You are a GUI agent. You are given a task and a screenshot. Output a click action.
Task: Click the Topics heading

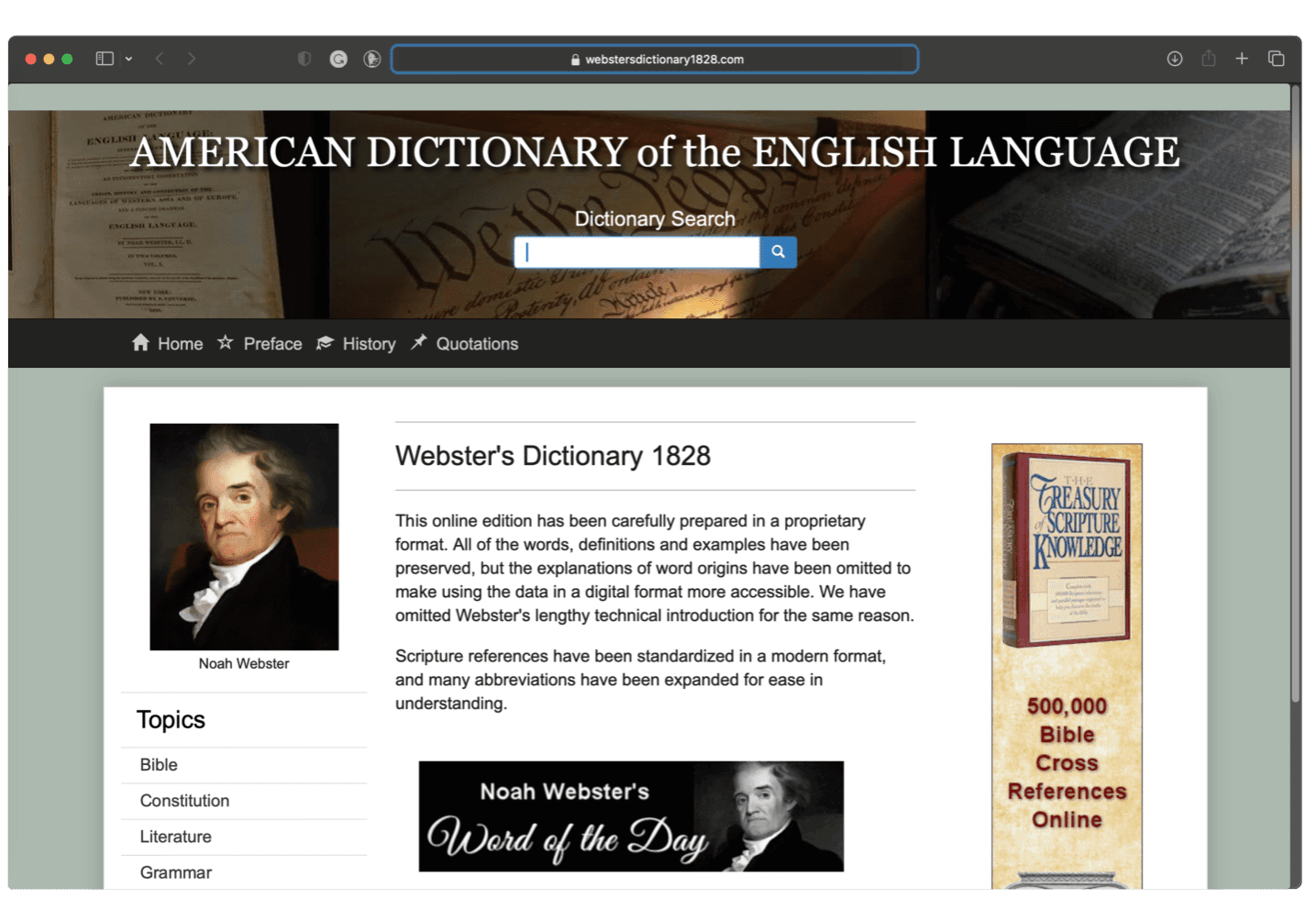pyautogui.click(x=171, y=720)
